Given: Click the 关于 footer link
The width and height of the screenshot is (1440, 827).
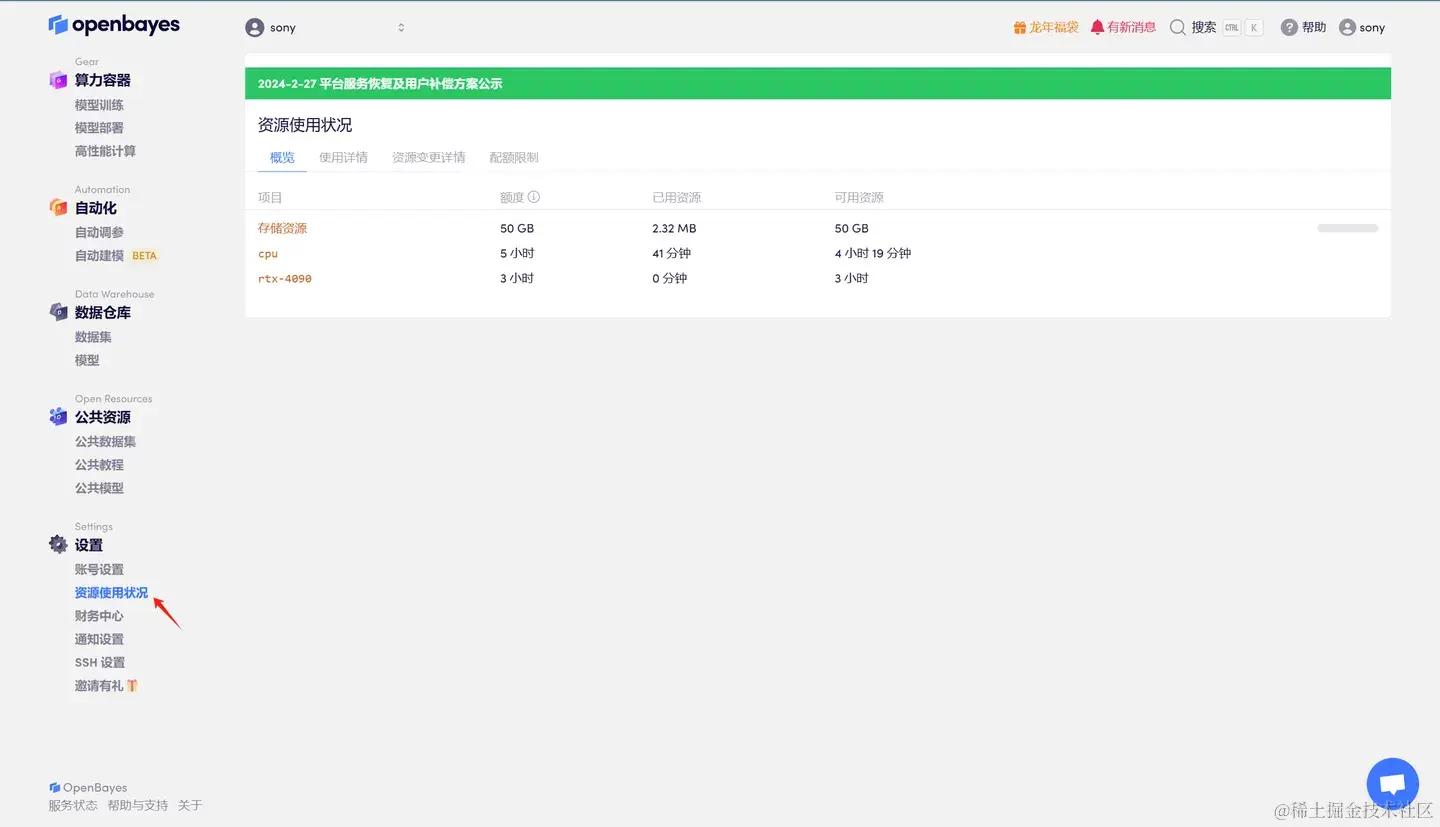Looking at the screenshot, I should (x=190, y=805).
